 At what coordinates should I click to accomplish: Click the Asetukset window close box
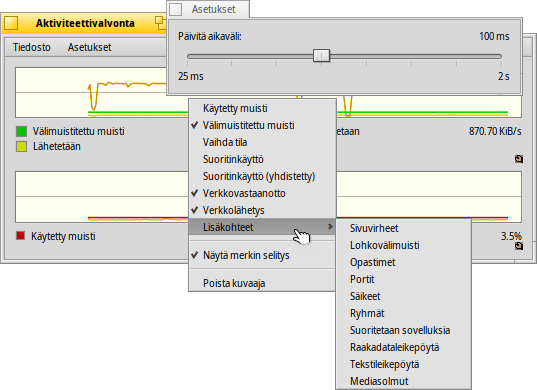tap(176, 9)
